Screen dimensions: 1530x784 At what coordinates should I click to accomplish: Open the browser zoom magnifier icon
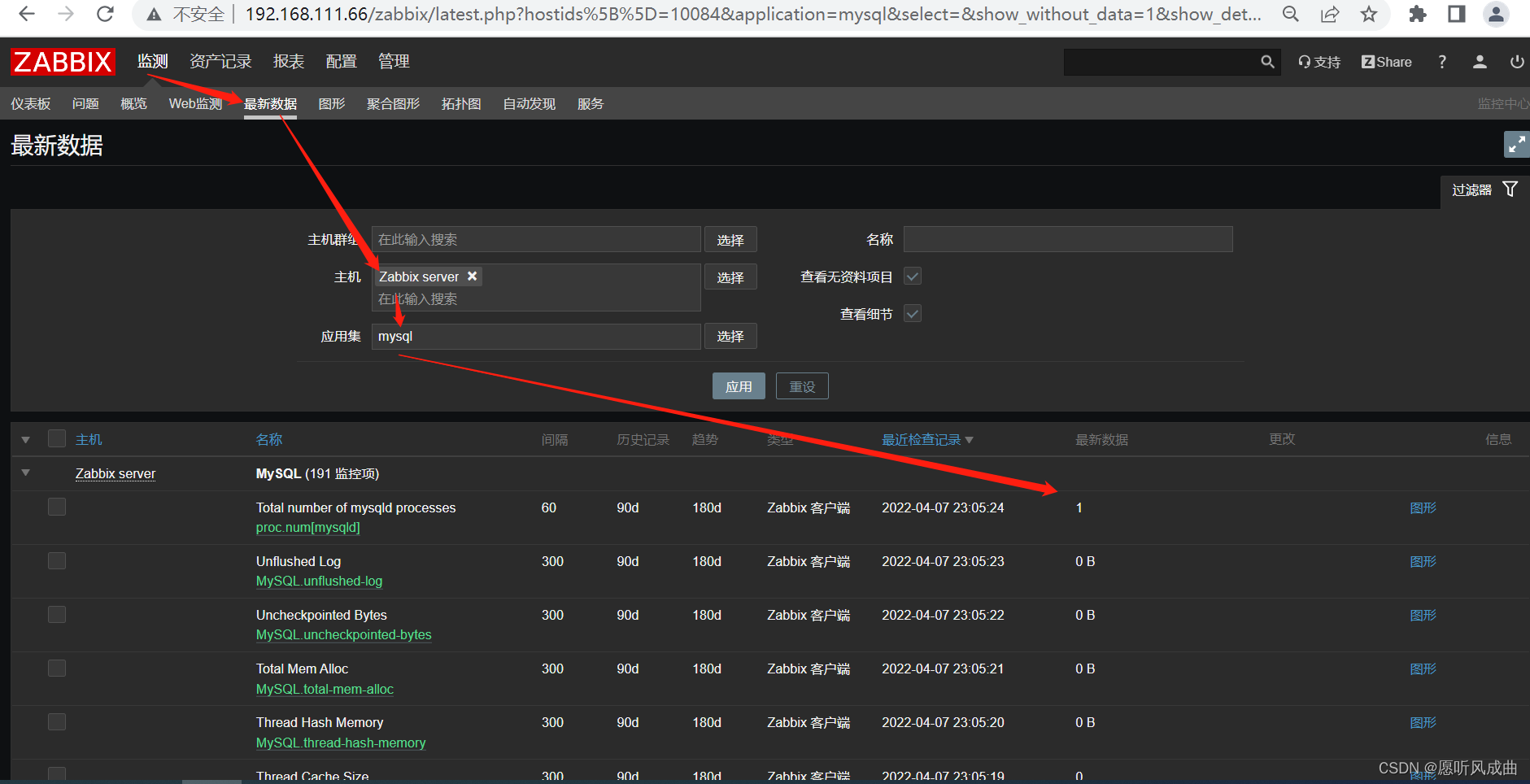coord(1290,14)
